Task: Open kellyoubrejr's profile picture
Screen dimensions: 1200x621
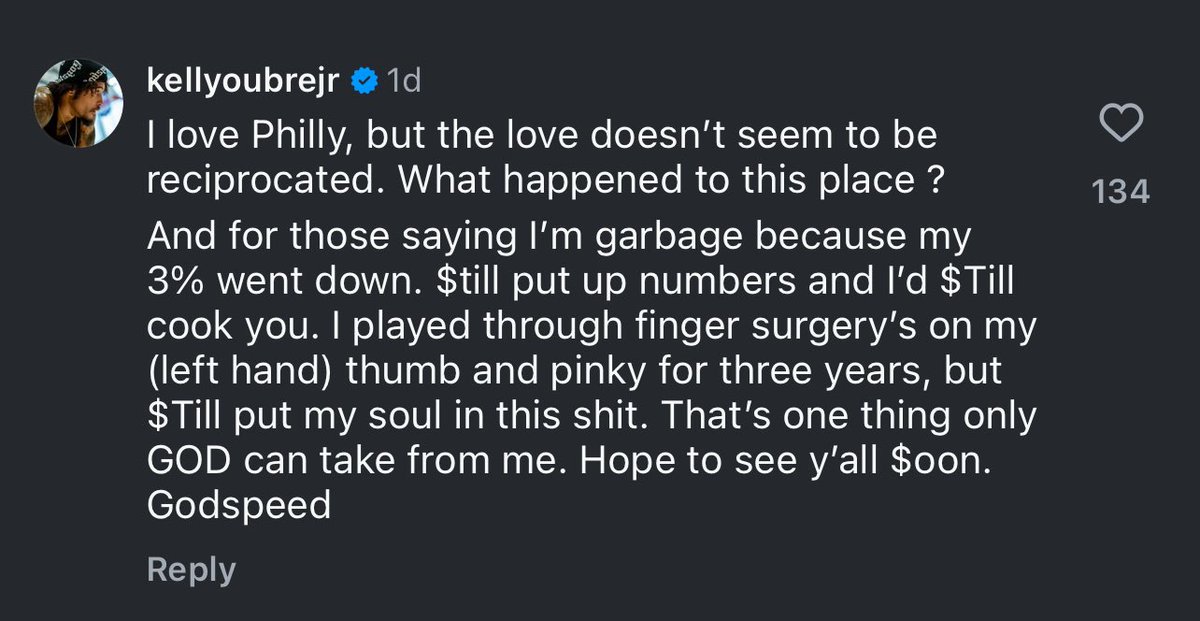Action: (79, 102)
